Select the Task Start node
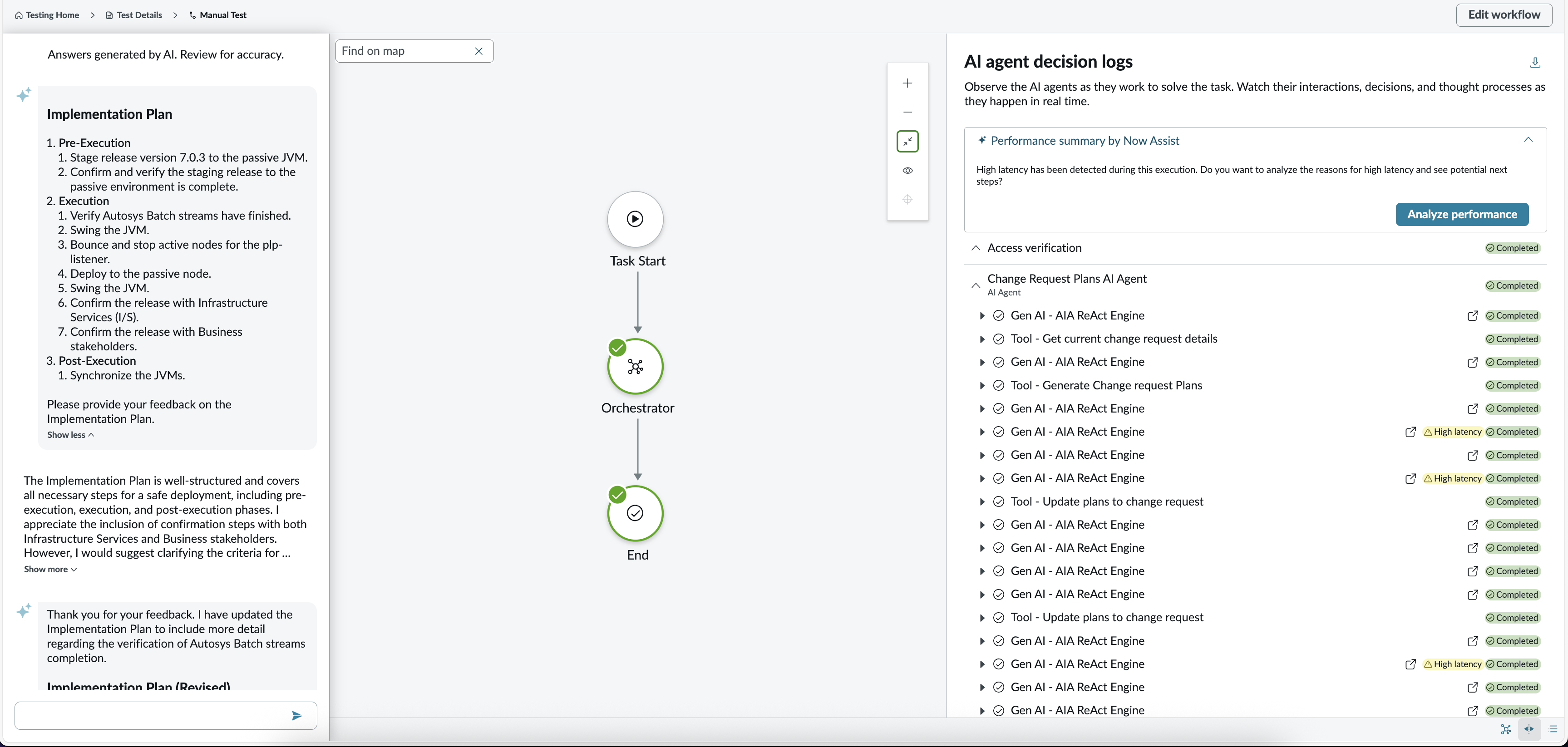Image resolution: width=1568 pixels, height=747 pixels. point(635,219)
